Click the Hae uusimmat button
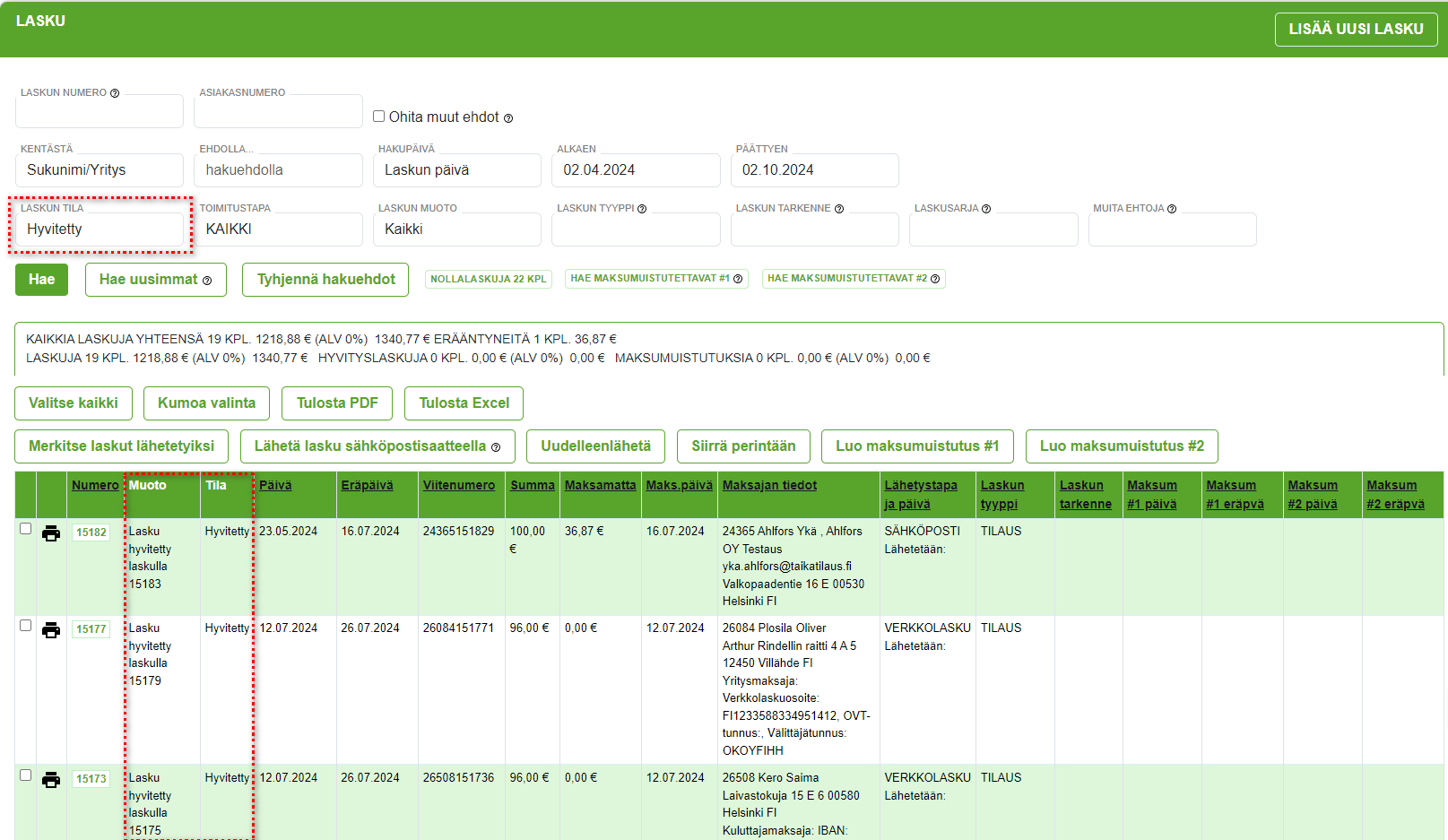 tap(156, 280)
